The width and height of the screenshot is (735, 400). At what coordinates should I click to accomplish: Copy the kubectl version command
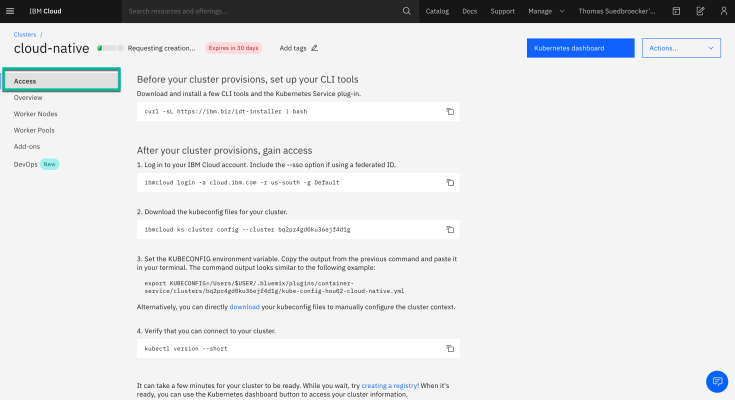(x=450, y=348)
